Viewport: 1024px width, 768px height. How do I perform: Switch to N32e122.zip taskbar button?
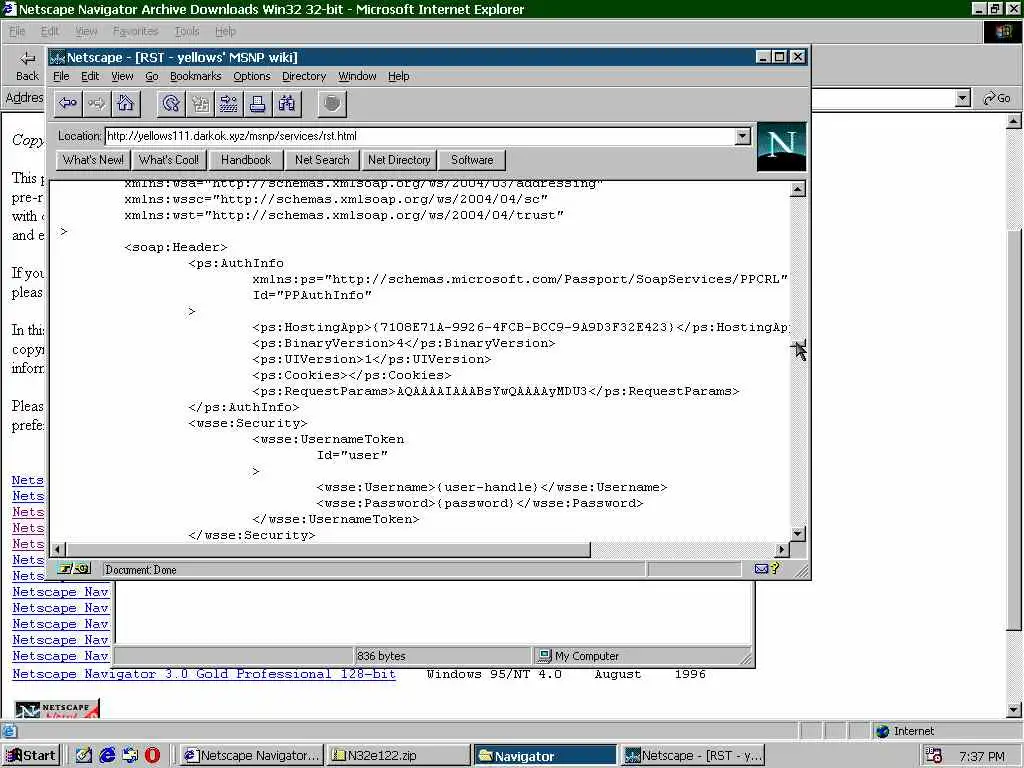coord(398,756)
